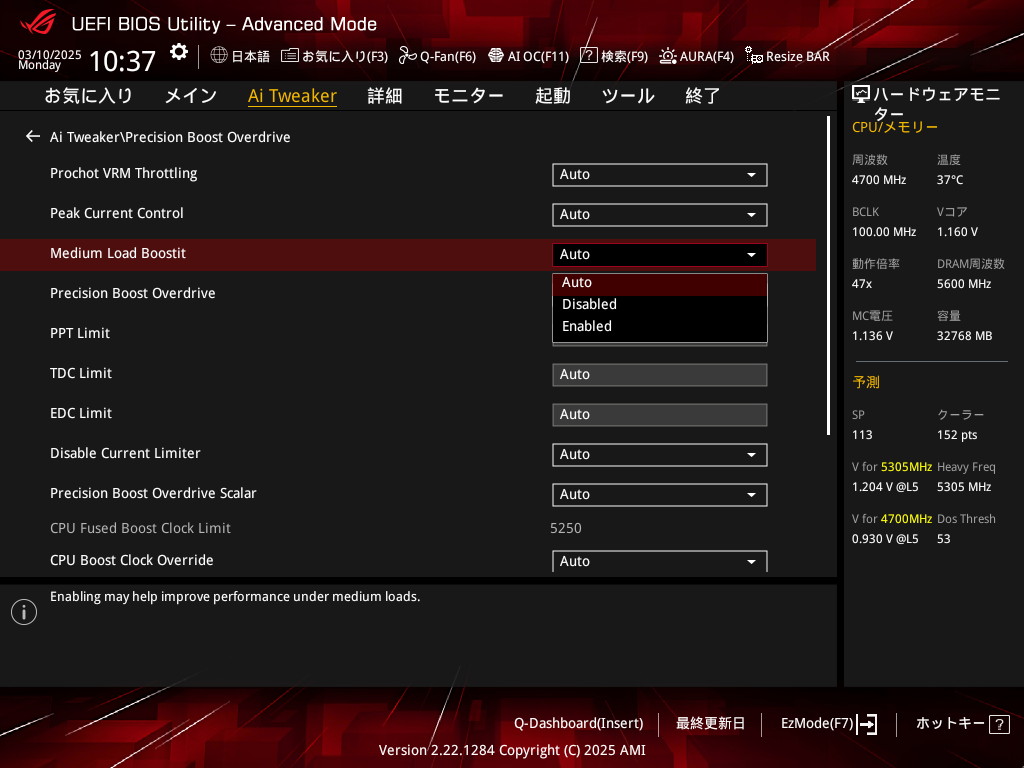Collapse Medium Load Boostit dropdown
Viewport: 1024px width, 768px height.
tap(660, 254)
